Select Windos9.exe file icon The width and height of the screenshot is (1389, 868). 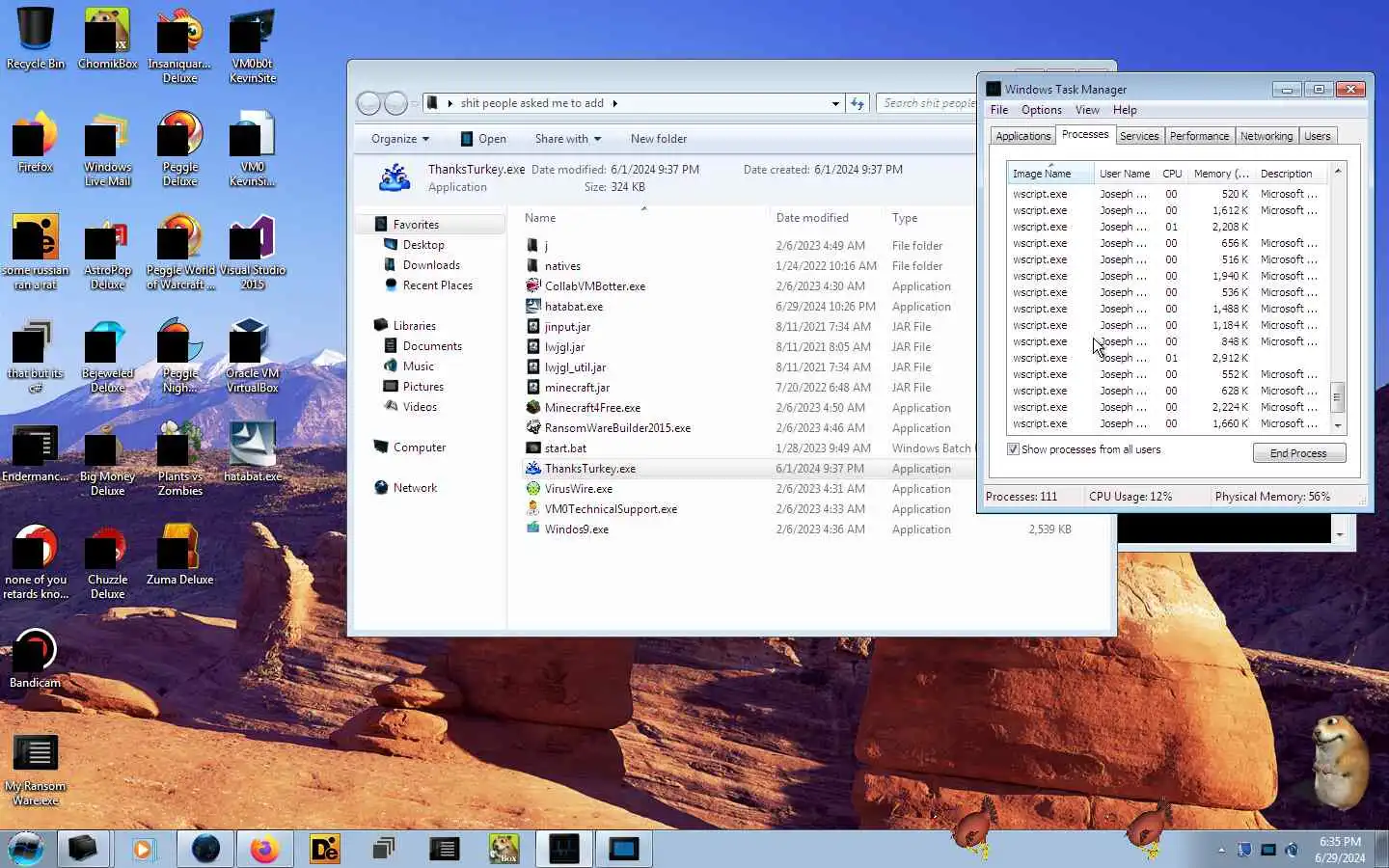click(x=532, y=529)
